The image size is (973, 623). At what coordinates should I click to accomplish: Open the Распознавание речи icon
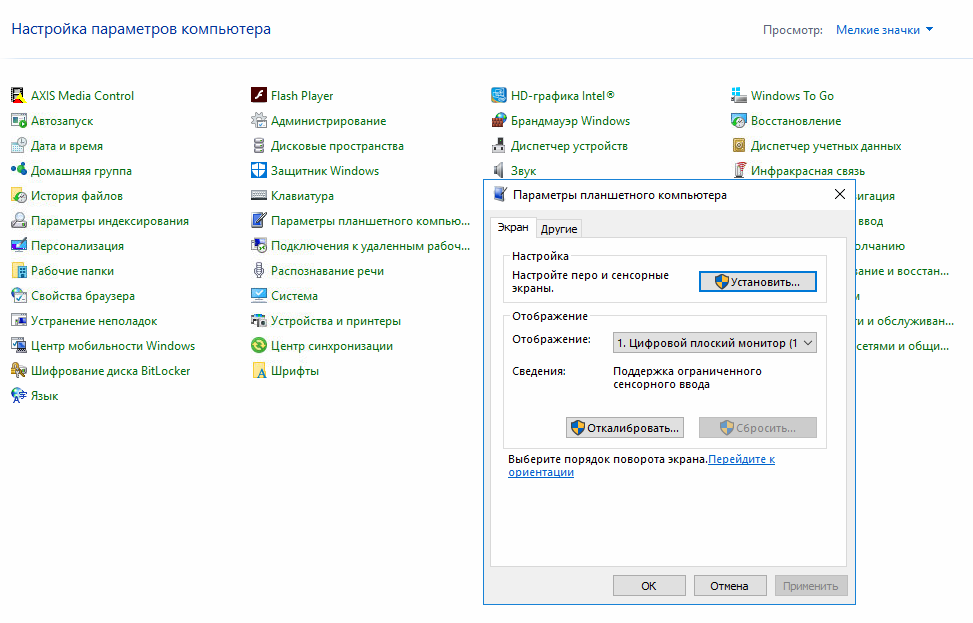point(258,271)
